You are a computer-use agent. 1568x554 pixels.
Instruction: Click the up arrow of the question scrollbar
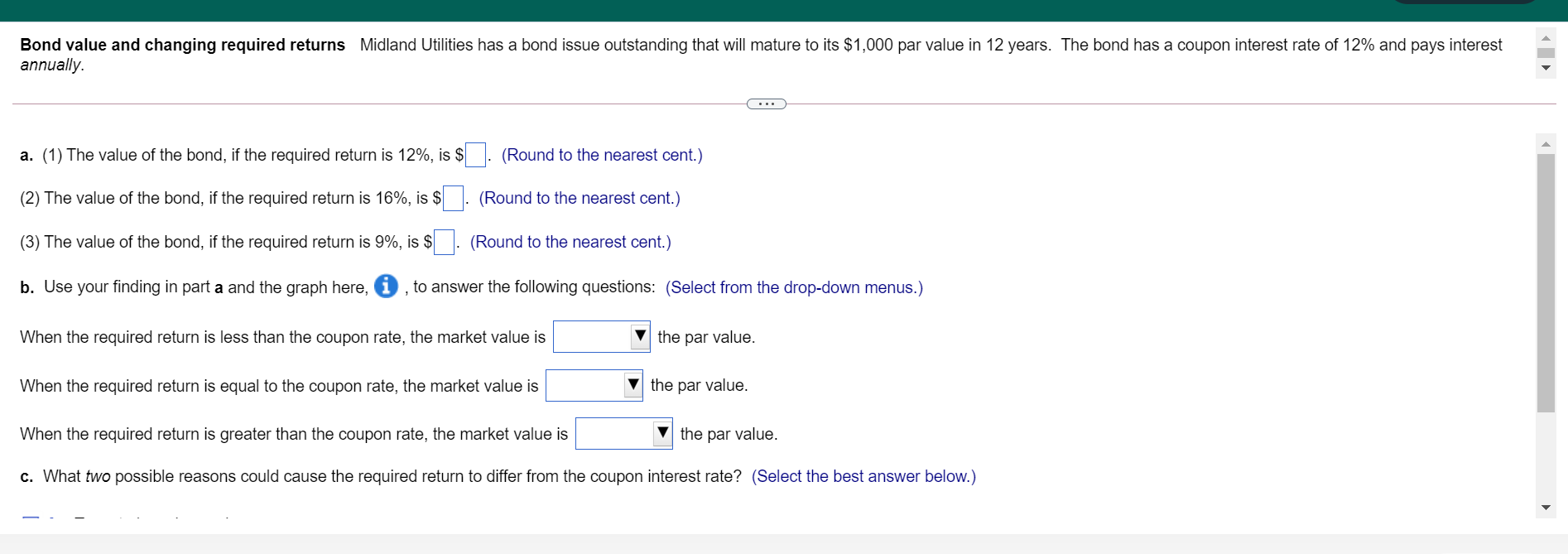coord(1546,36)
